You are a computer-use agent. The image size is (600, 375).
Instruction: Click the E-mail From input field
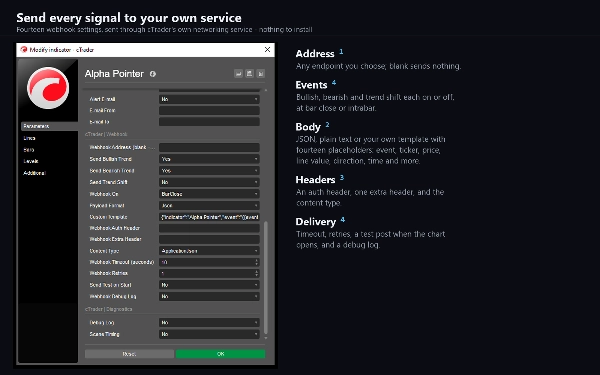(209, 110)
